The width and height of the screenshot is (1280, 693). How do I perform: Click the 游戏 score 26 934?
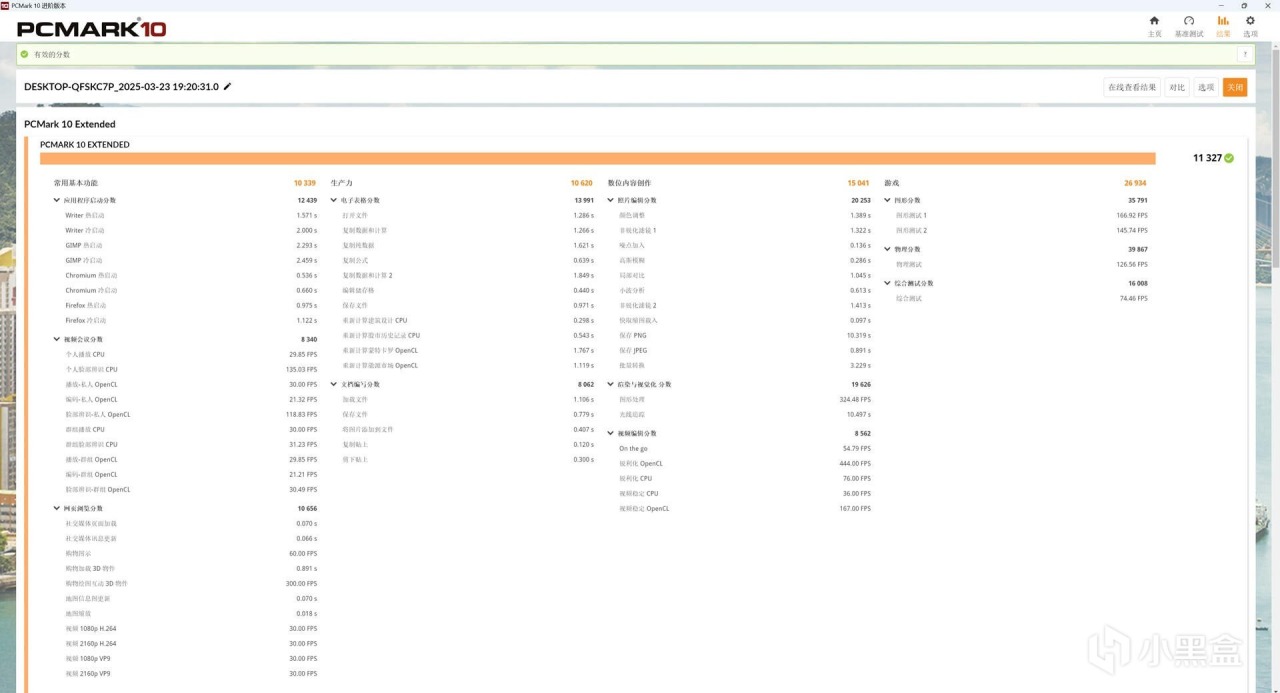(1135, 183)
